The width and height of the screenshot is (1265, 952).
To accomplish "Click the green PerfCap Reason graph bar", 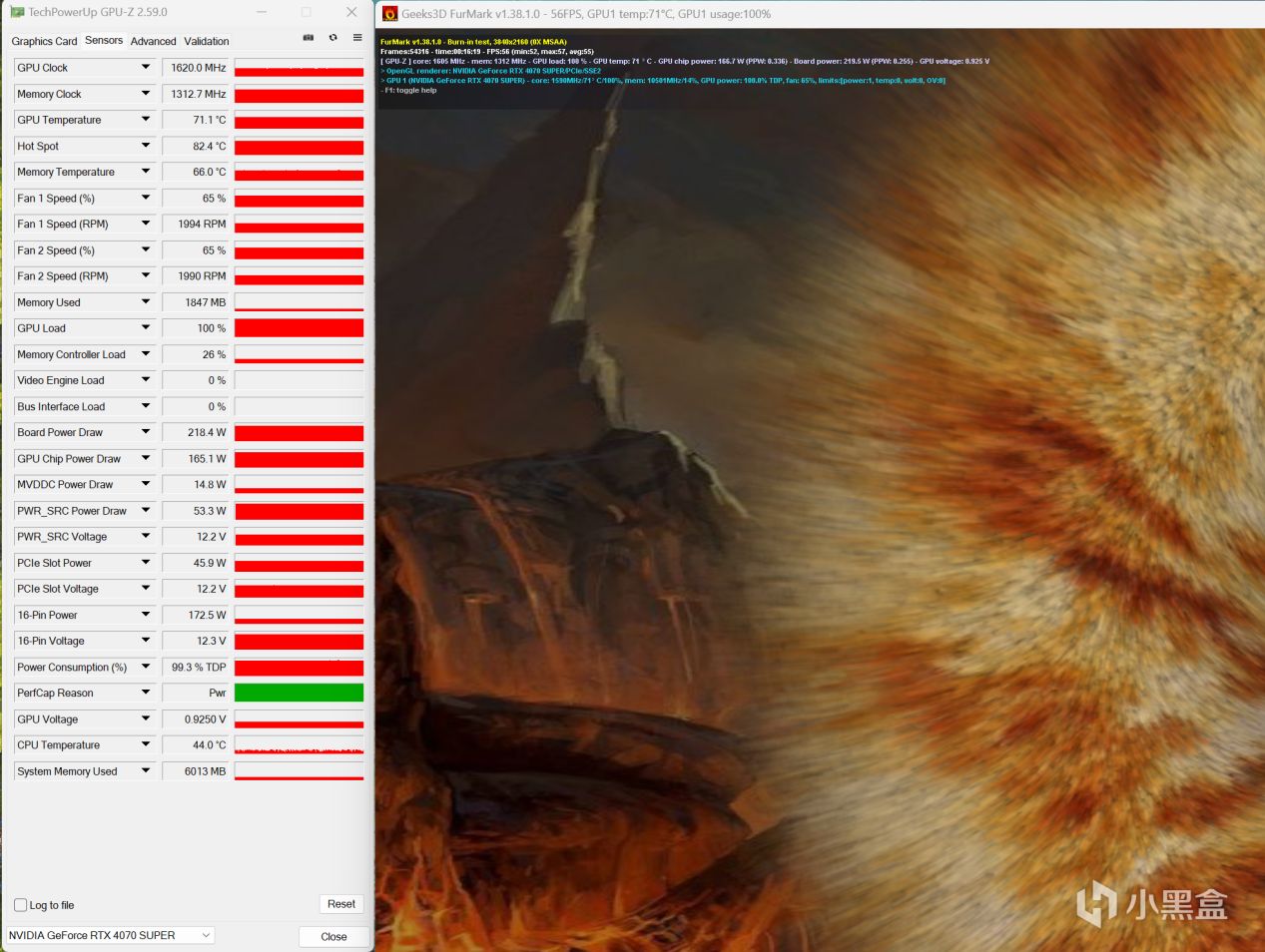I will [299, 693].
